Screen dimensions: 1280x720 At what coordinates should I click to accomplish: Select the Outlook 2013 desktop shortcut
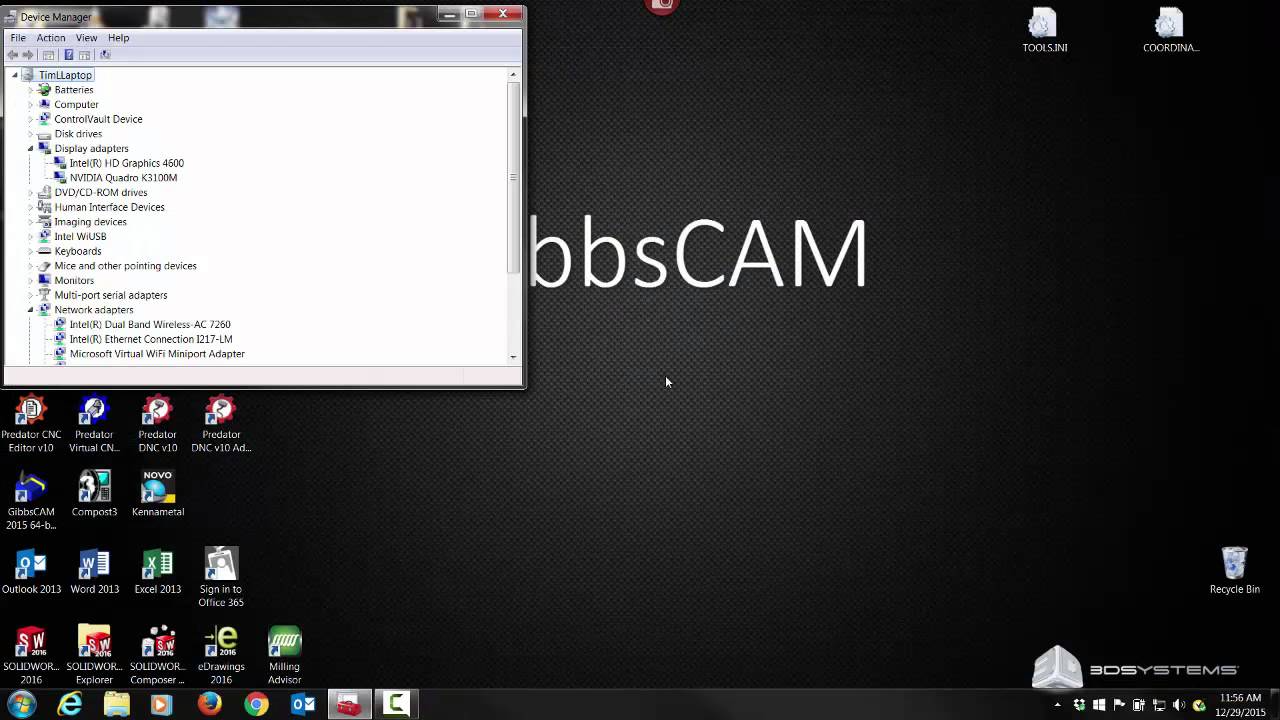tap(31, 571)
